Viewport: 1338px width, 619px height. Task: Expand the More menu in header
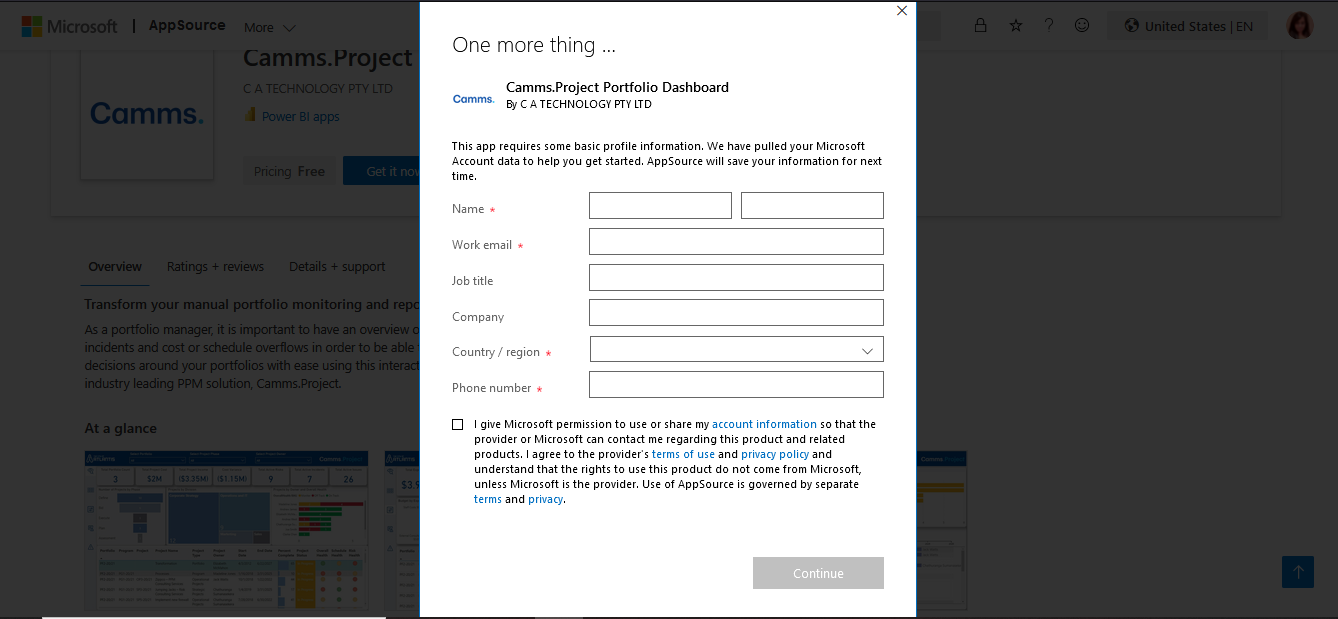[x=270, y=27]
